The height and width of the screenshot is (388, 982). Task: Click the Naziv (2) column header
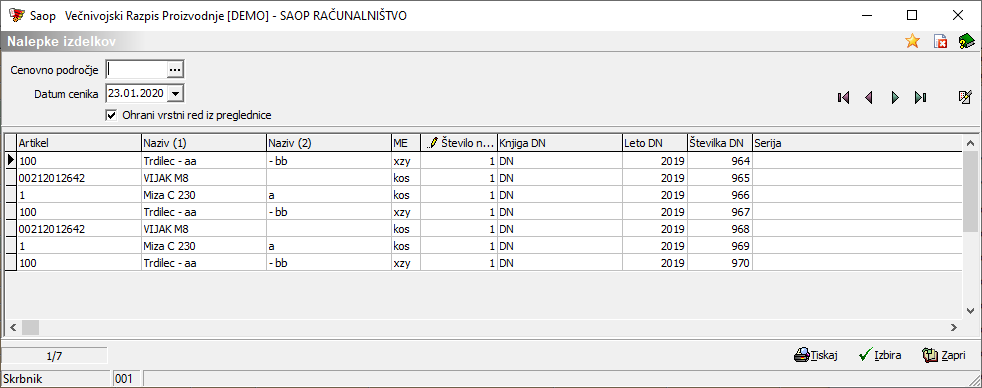pyautogui.click(x=329, y=143)
